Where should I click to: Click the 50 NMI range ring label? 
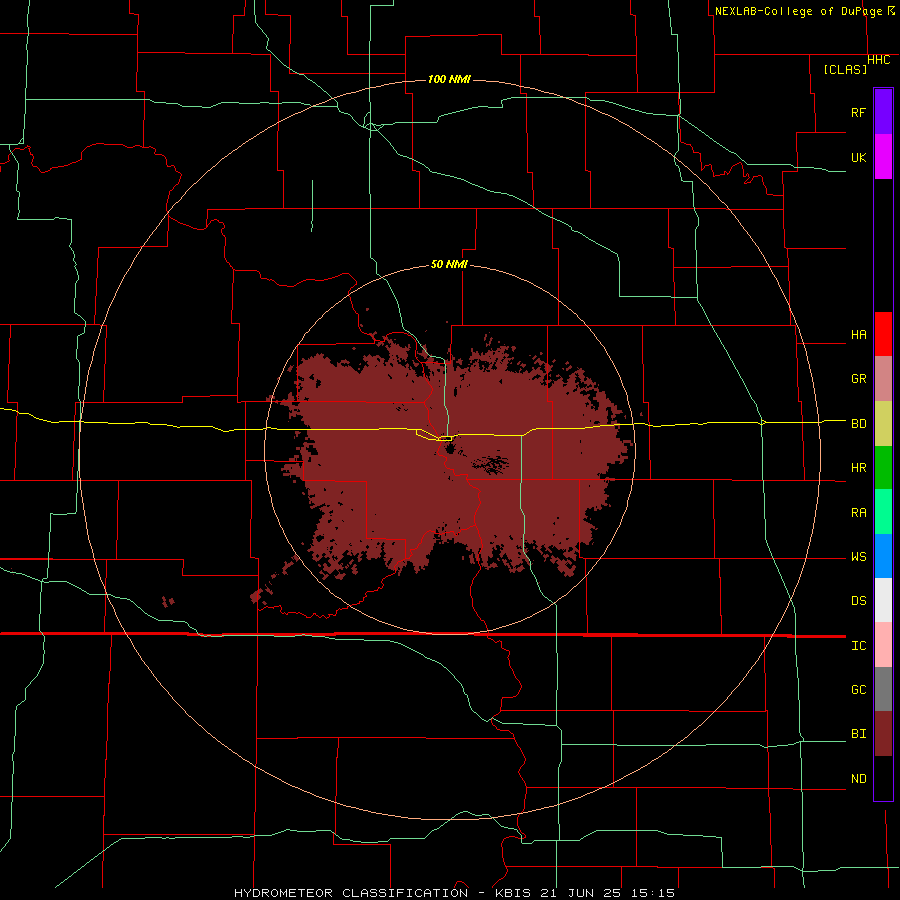[449, 265]
